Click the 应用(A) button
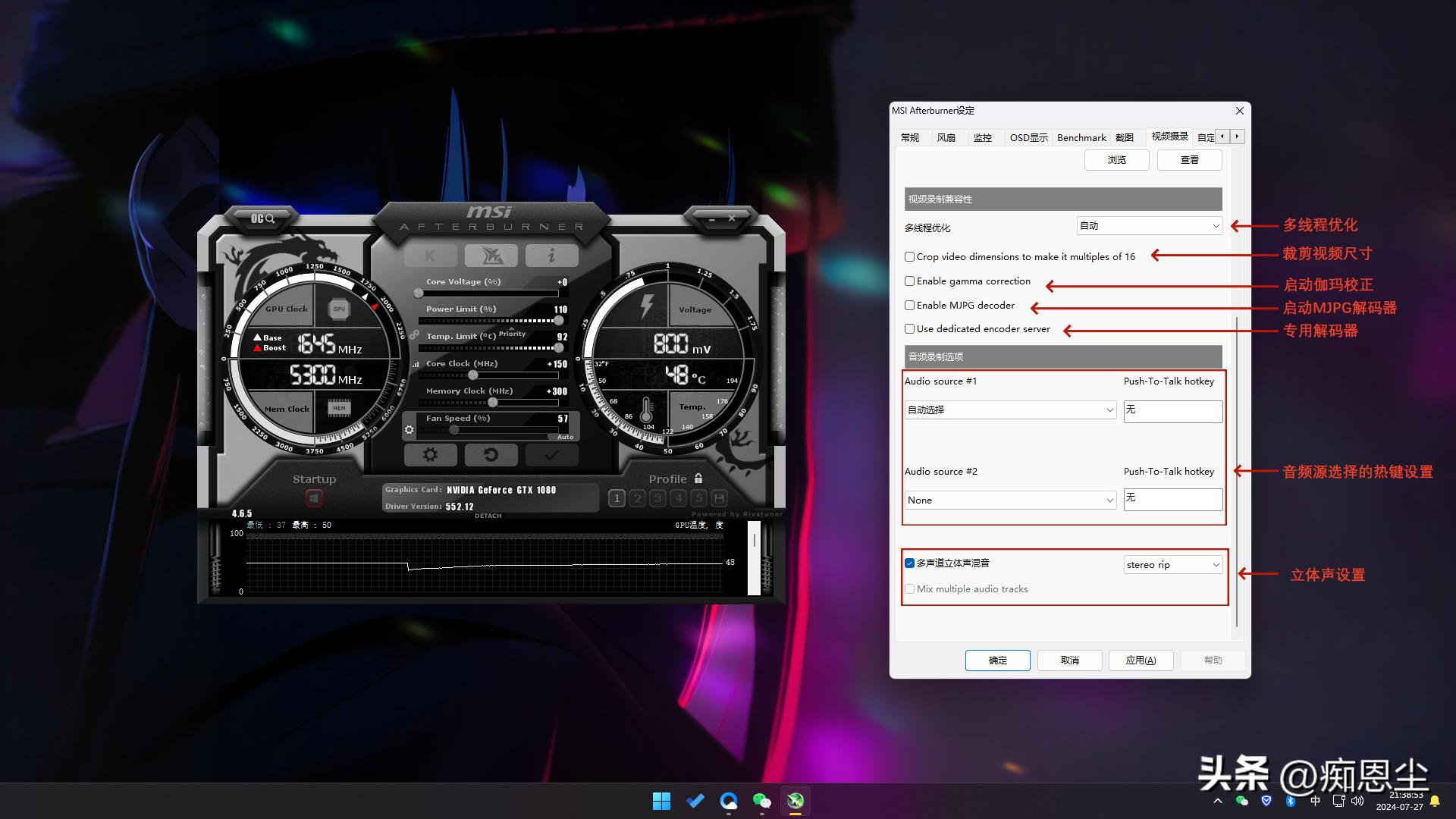 coord(1141,661)
